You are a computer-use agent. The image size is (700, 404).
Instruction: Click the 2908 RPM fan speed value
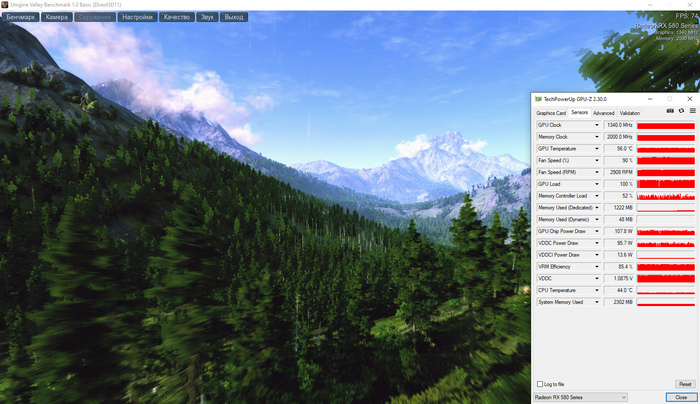point(619,172)
